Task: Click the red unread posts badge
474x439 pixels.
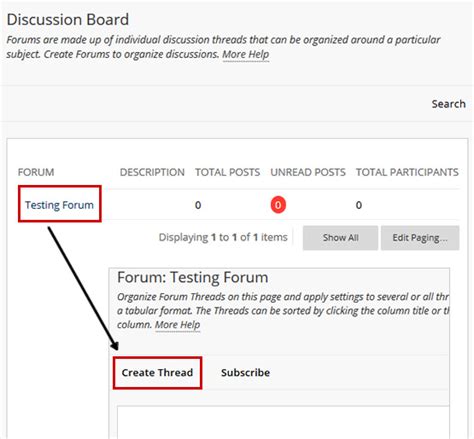Action: pos(278,205)
